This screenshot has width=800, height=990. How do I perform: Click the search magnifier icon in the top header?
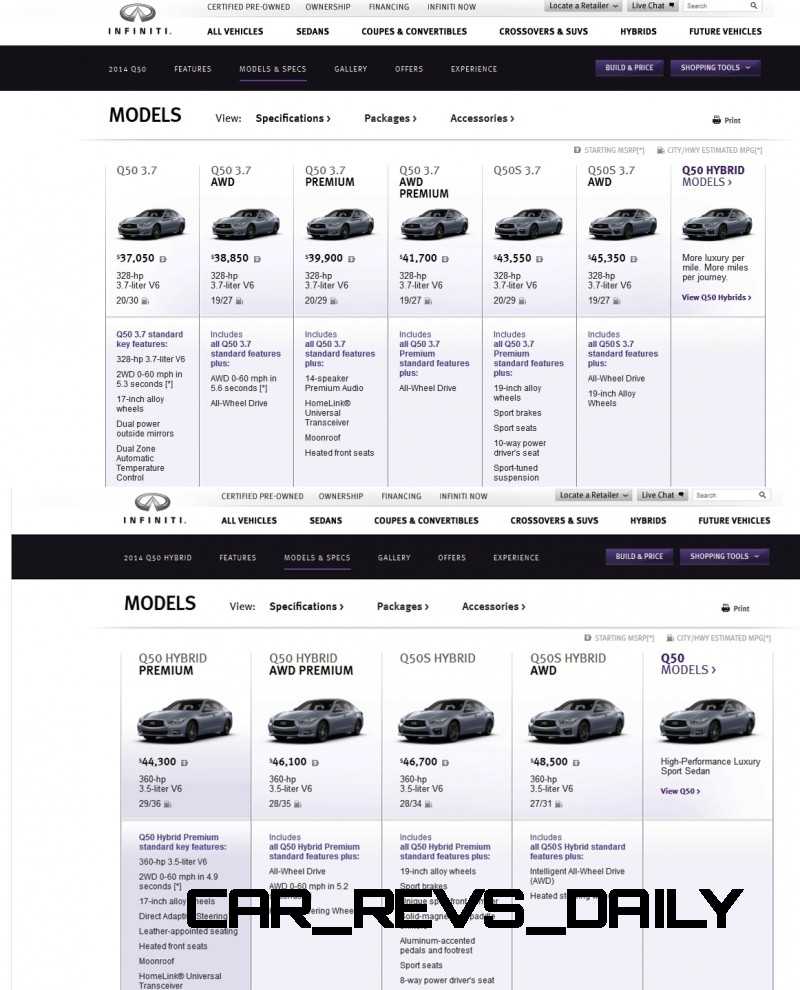click(x=753, y=6)
